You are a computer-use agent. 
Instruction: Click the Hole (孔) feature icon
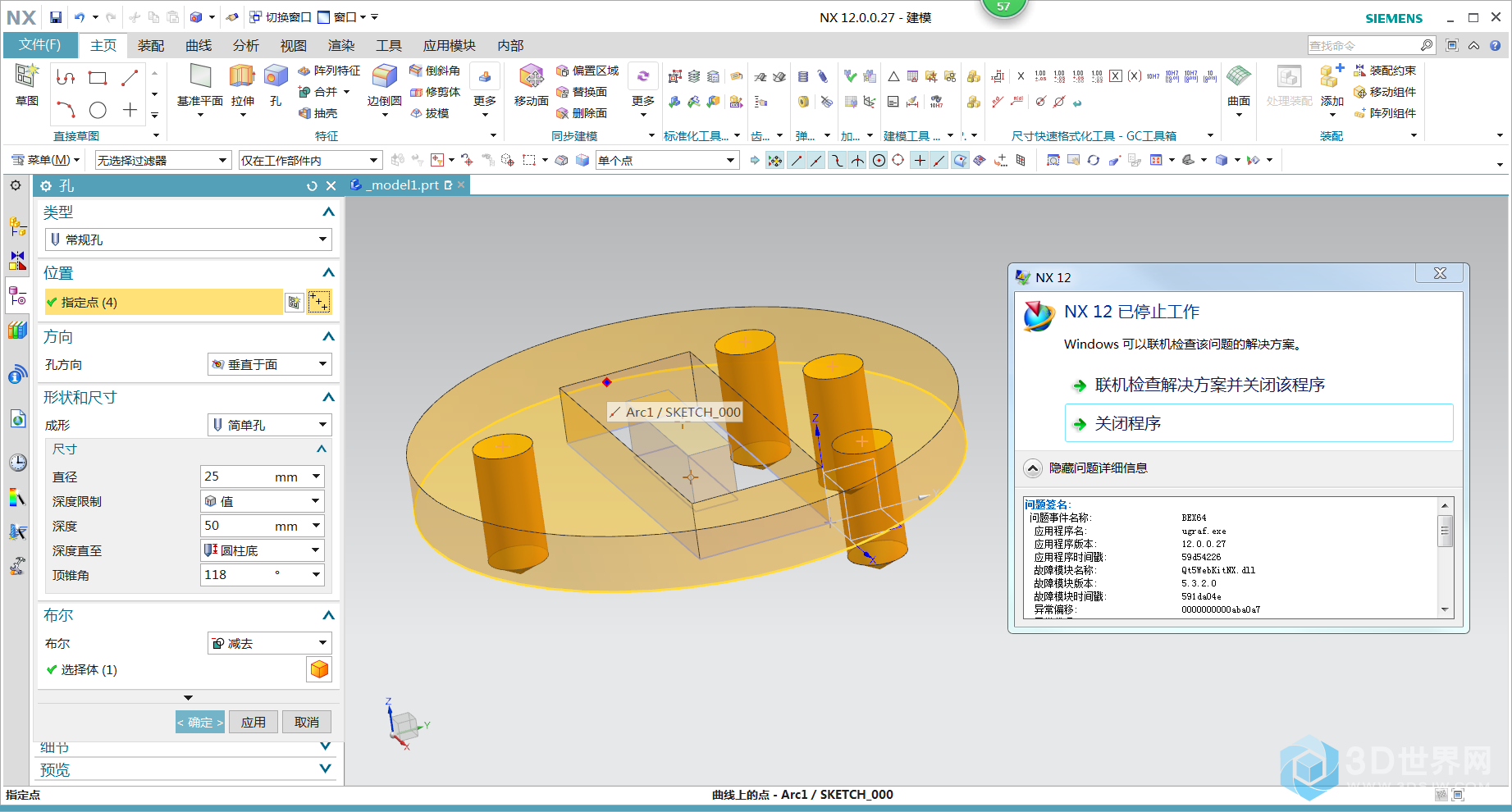pyautogui.click(x=276, y=85)
